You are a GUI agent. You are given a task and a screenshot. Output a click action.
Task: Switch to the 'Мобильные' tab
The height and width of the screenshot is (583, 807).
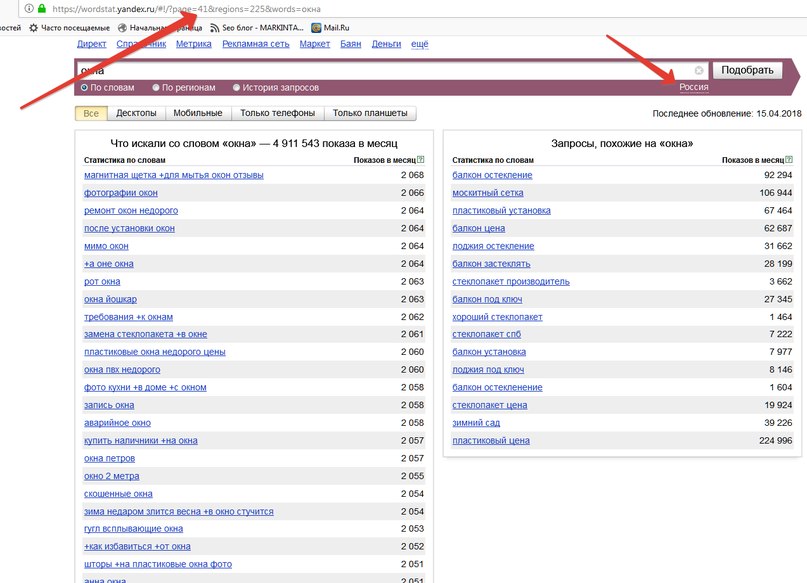198,113
